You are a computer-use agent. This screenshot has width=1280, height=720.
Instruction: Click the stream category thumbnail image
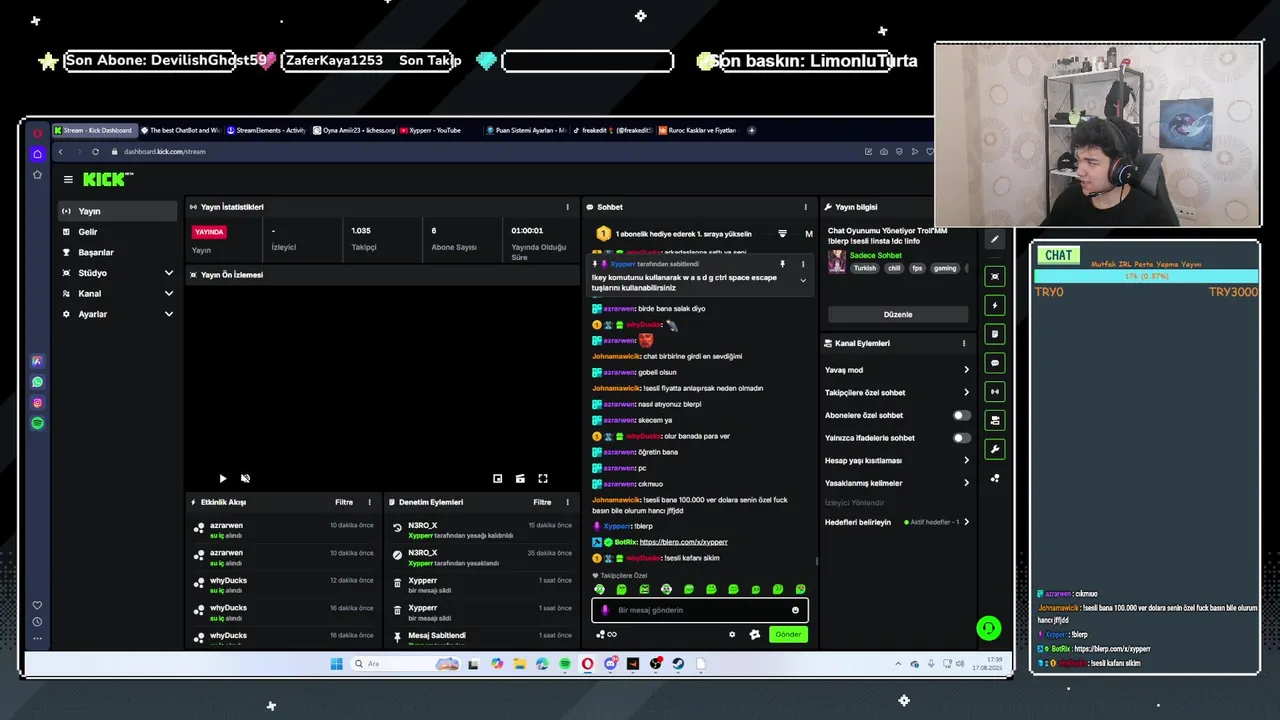pyautogui.click(x=836, y=262)
